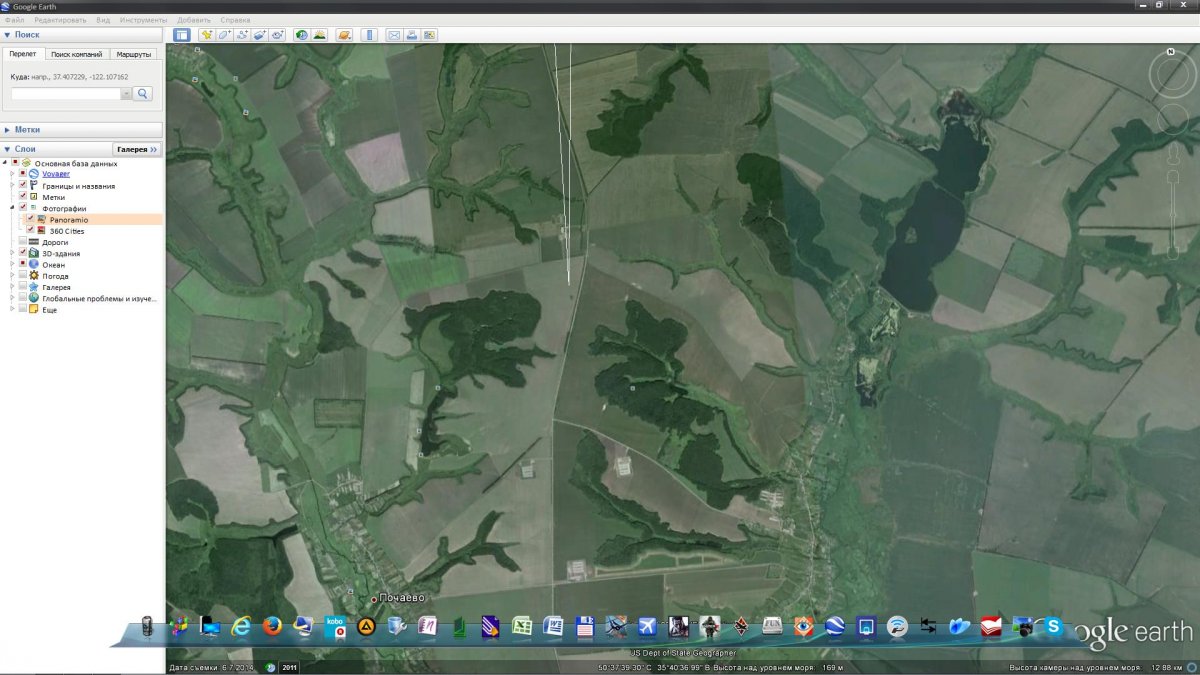1200x675 pixels.
Task: Toggle the sunlight toolbar icon
Action: pos(319,35)
